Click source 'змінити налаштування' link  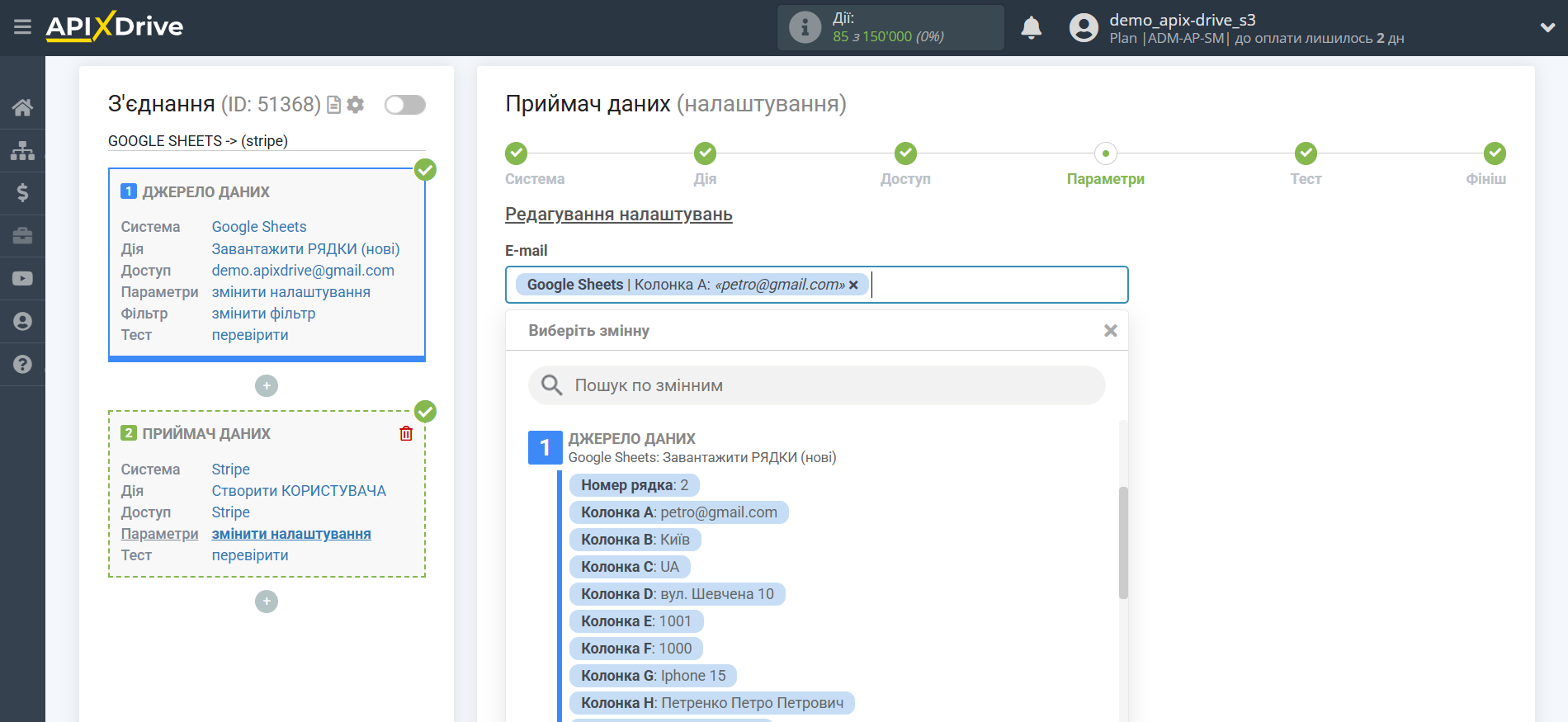tap(290, 291)
